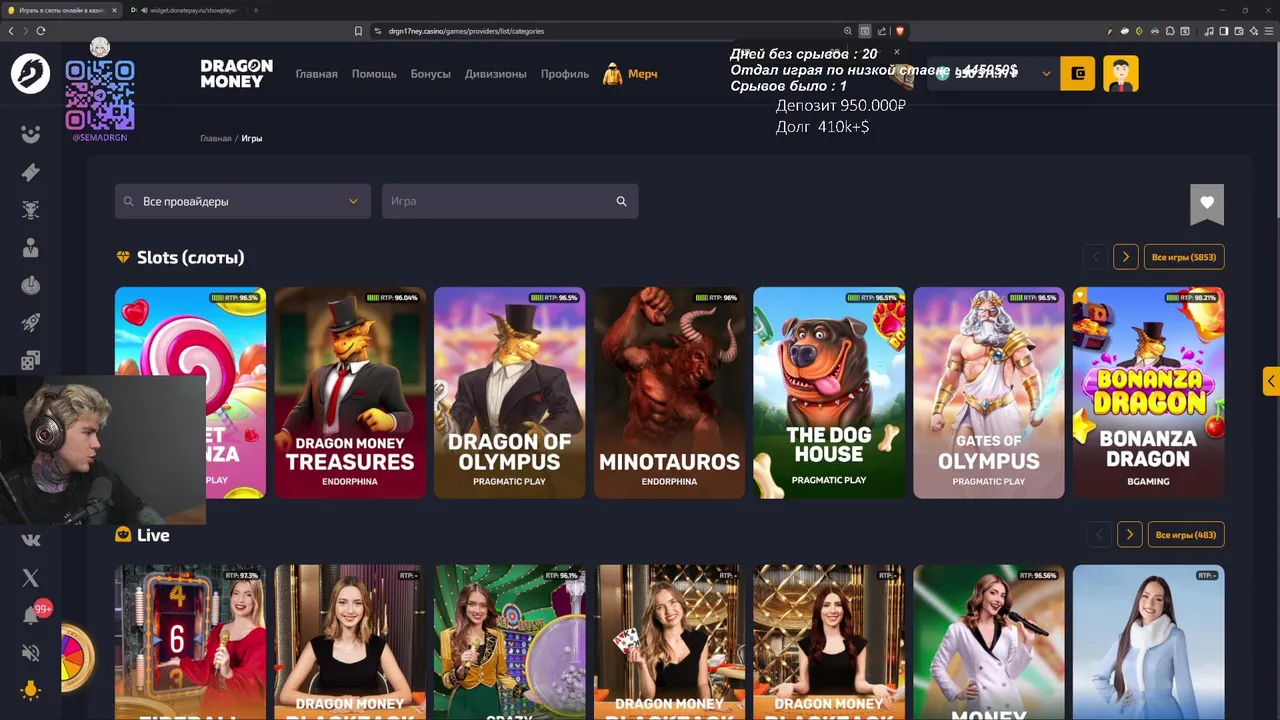Screen dimensions: 1280x720
Task: Select the joystick sidebar icon
Action: 31,285
